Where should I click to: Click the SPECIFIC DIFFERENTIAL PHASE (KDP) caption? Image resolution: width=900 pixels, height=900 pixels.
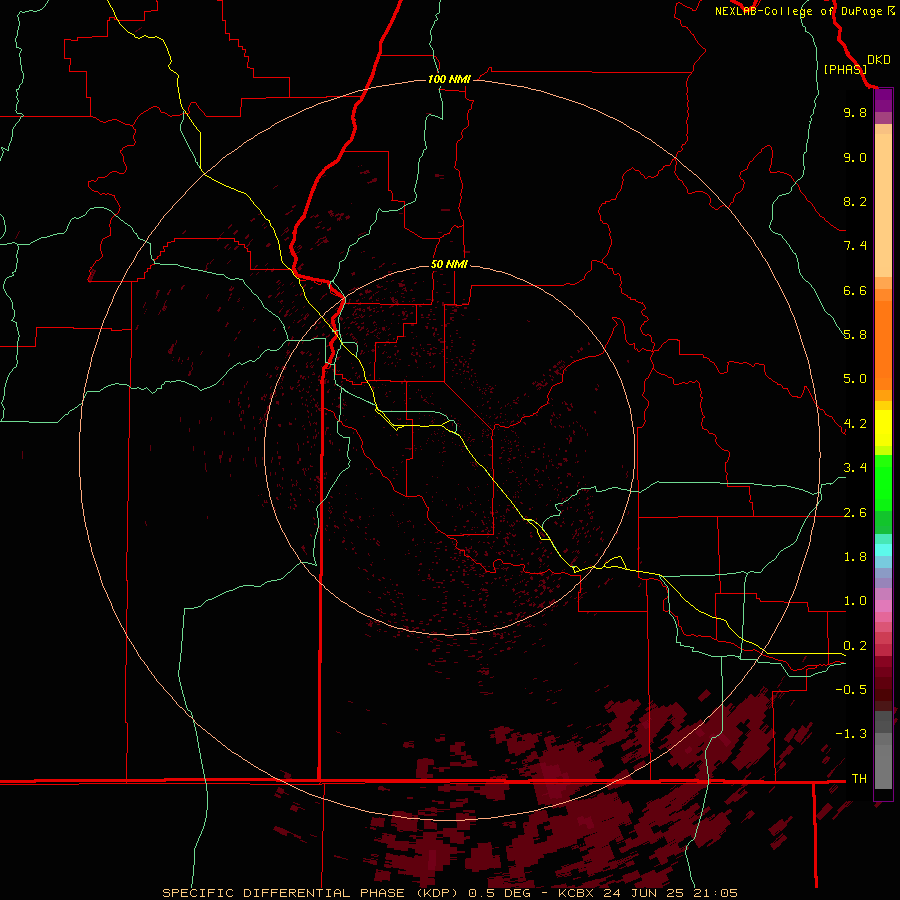click(309, 893)
